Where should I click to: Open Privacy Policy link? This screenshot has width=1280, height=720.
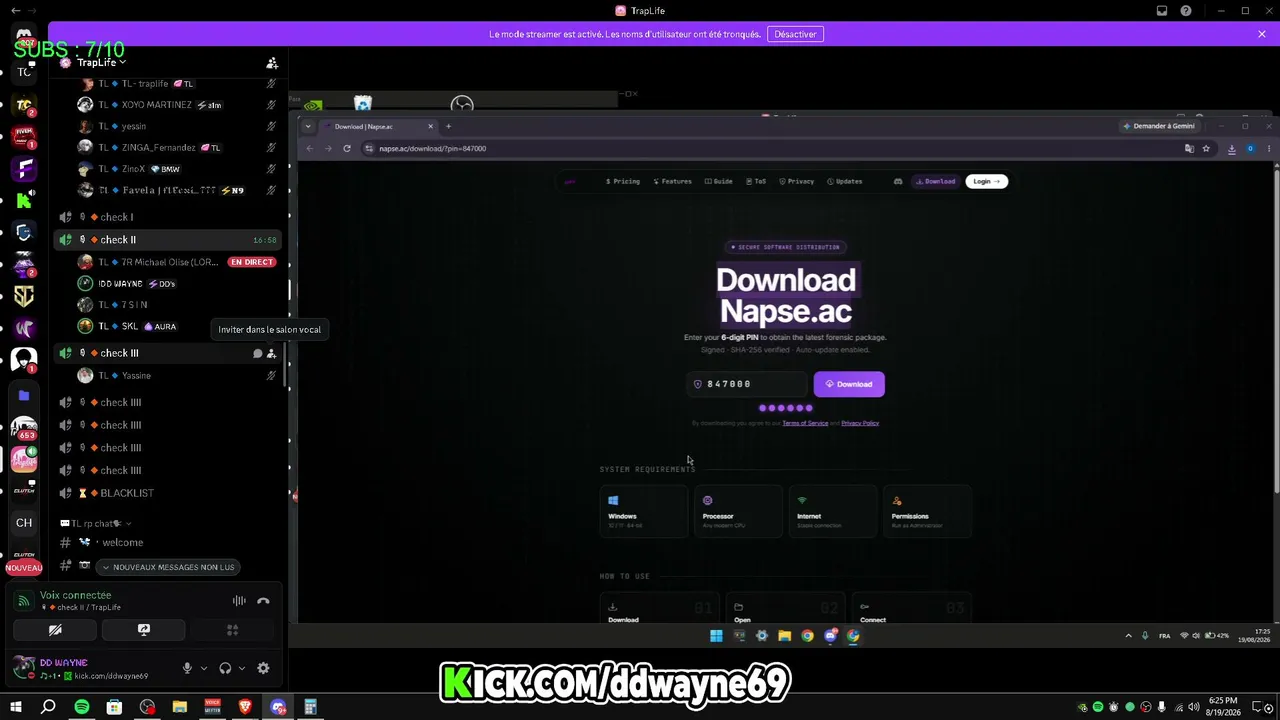860,423
